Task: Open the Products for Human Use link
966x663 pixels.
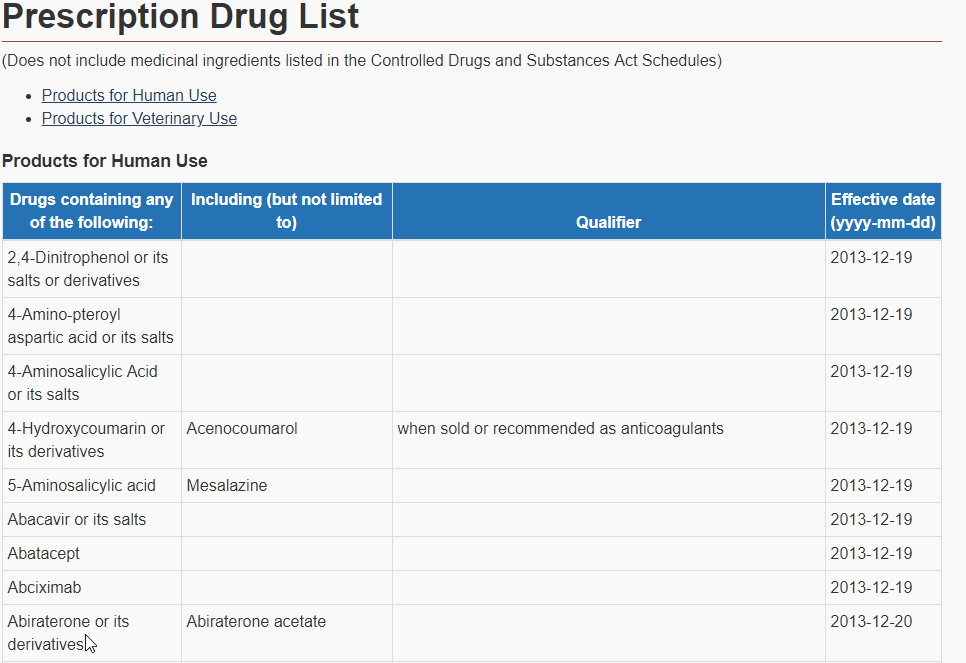Action: click(128, 95)
